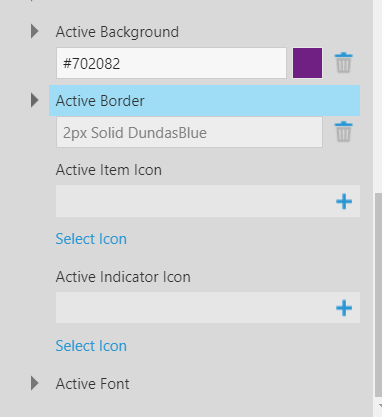Open the purple Active Background color swatch

[307, 63]
